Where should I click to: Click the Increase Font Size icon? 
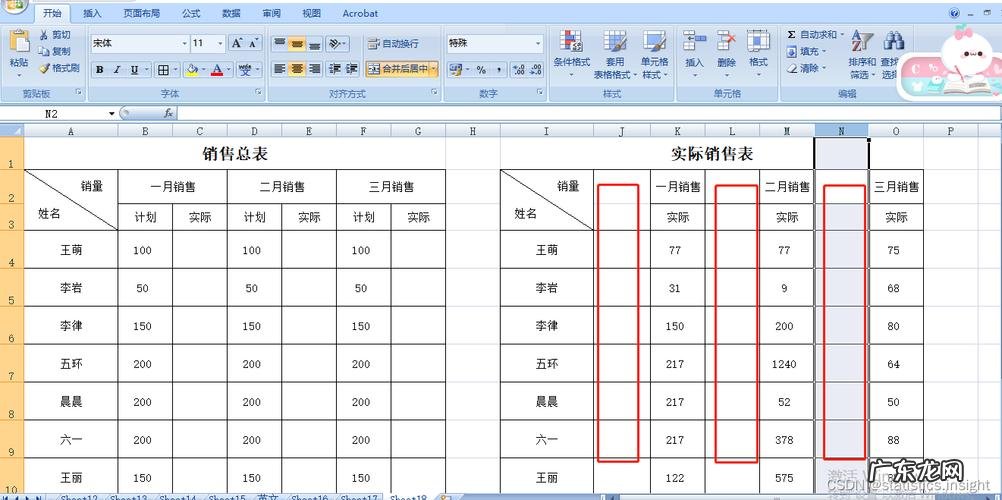(x=237, y=43)
